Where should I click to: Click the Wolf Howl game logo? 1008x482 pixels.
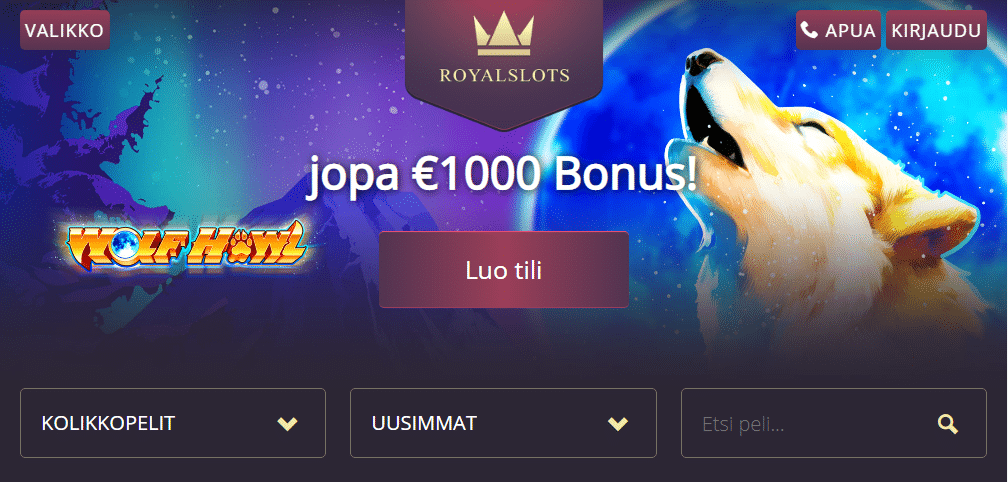coord(186,245)
